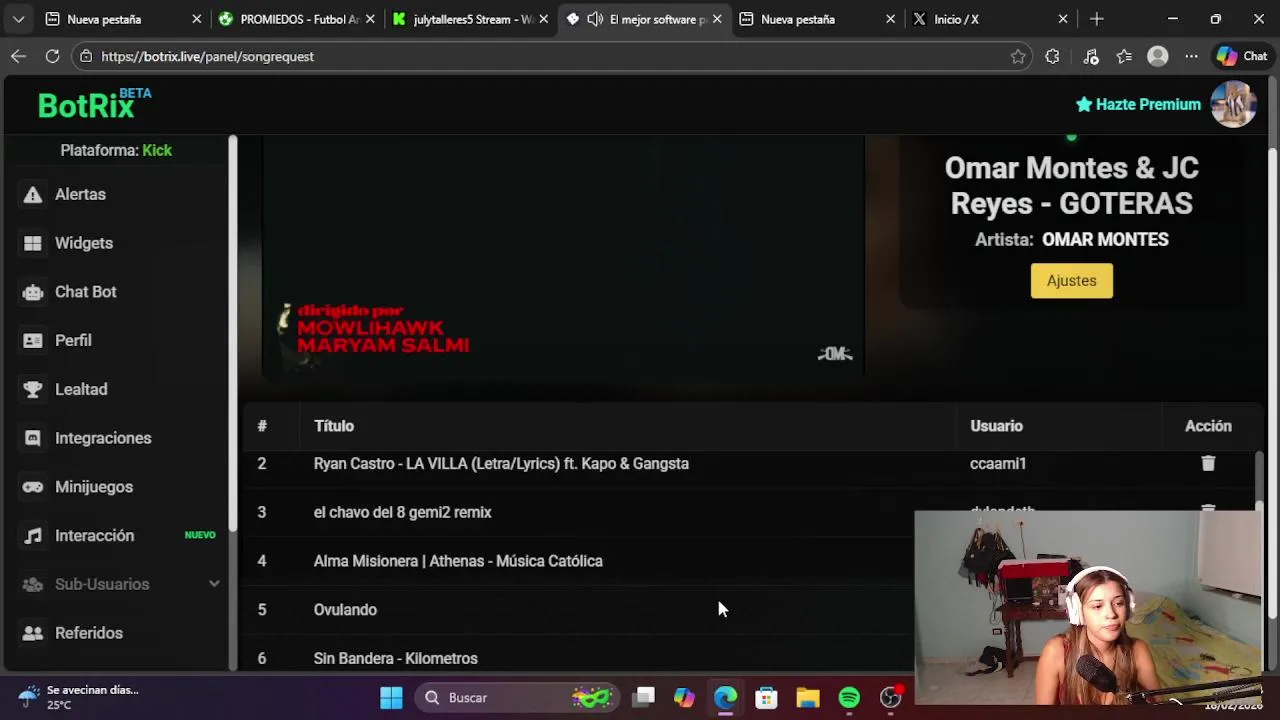
Task: Select el chavo del 8 gemi2 remix
Action: [x=403, y=512]
